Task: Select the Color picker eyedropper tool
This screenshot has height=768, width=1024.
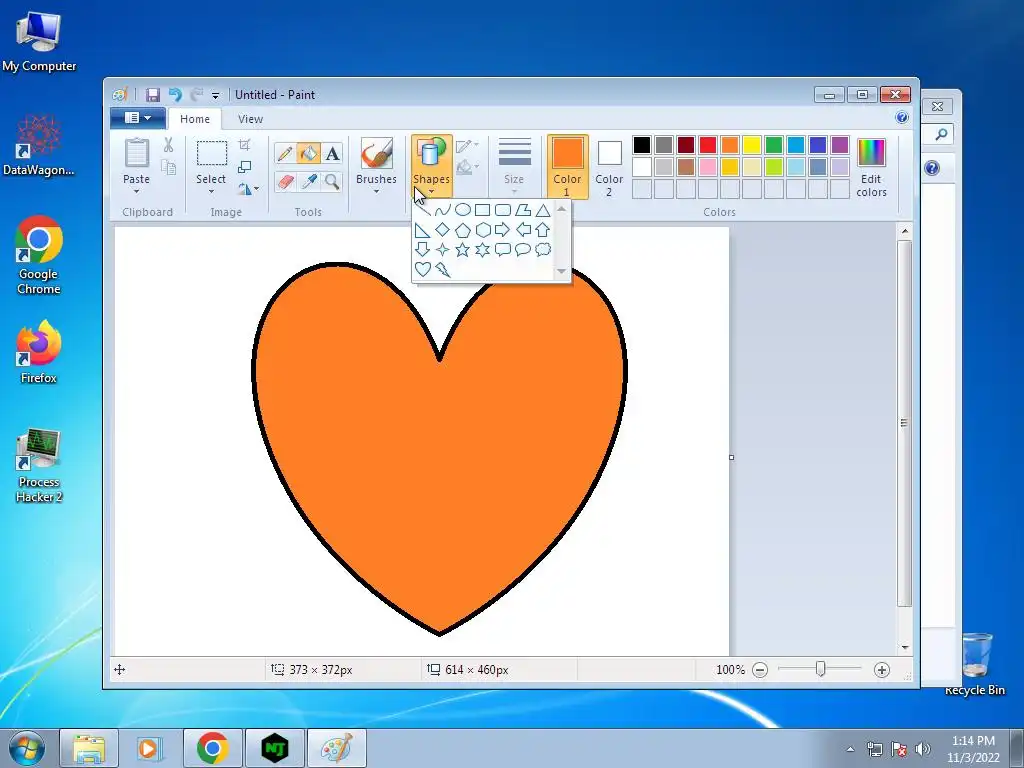Action: (x=308, y=181)
